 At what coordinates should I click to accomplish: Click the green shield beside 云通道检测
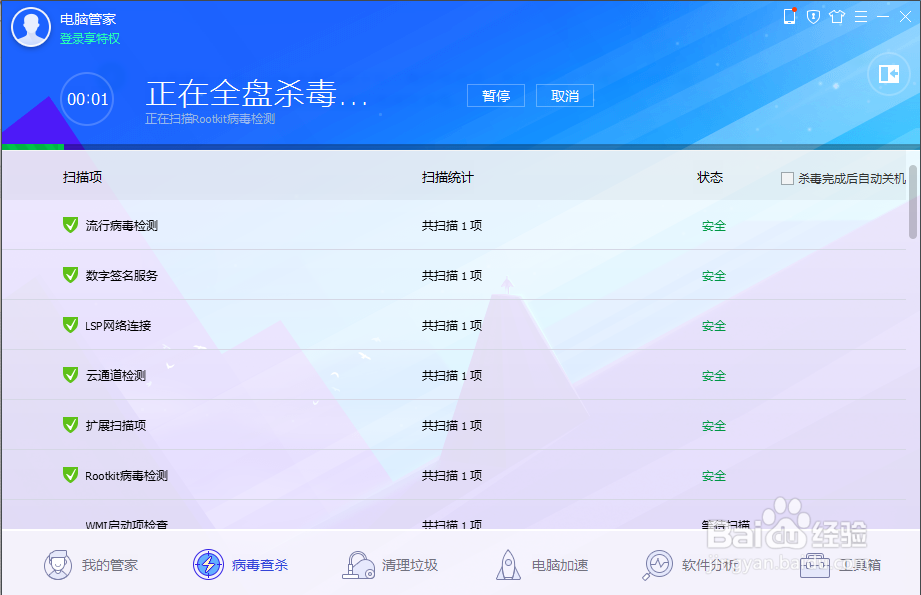[x=70, y=375]
